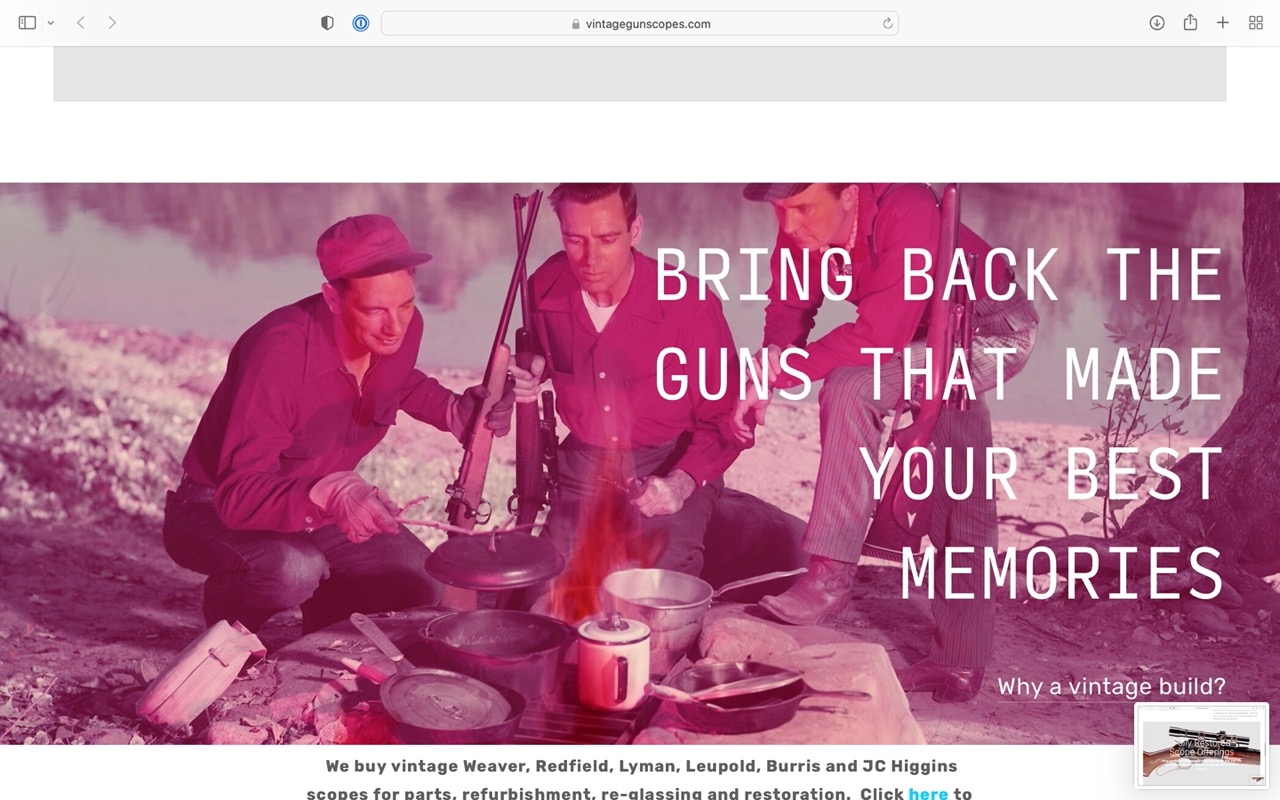The height and width of the screenshot is (800, 1280).
Task: Click the gray banner area at the top
Action: coord(640,73)
